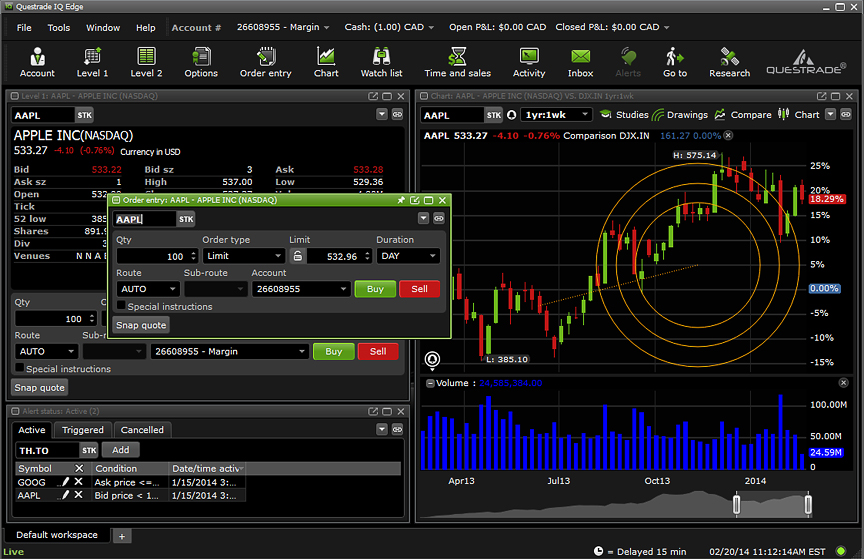Viewport: 864px width, 559px height.
Task: Open Route AUTO dropdown in Order entry
Action: [x=148, y=289]
